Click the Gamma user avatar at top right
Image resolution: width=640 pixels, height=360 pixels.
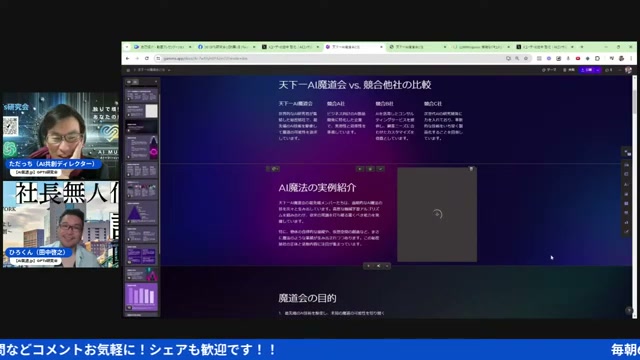click(628, 70)
